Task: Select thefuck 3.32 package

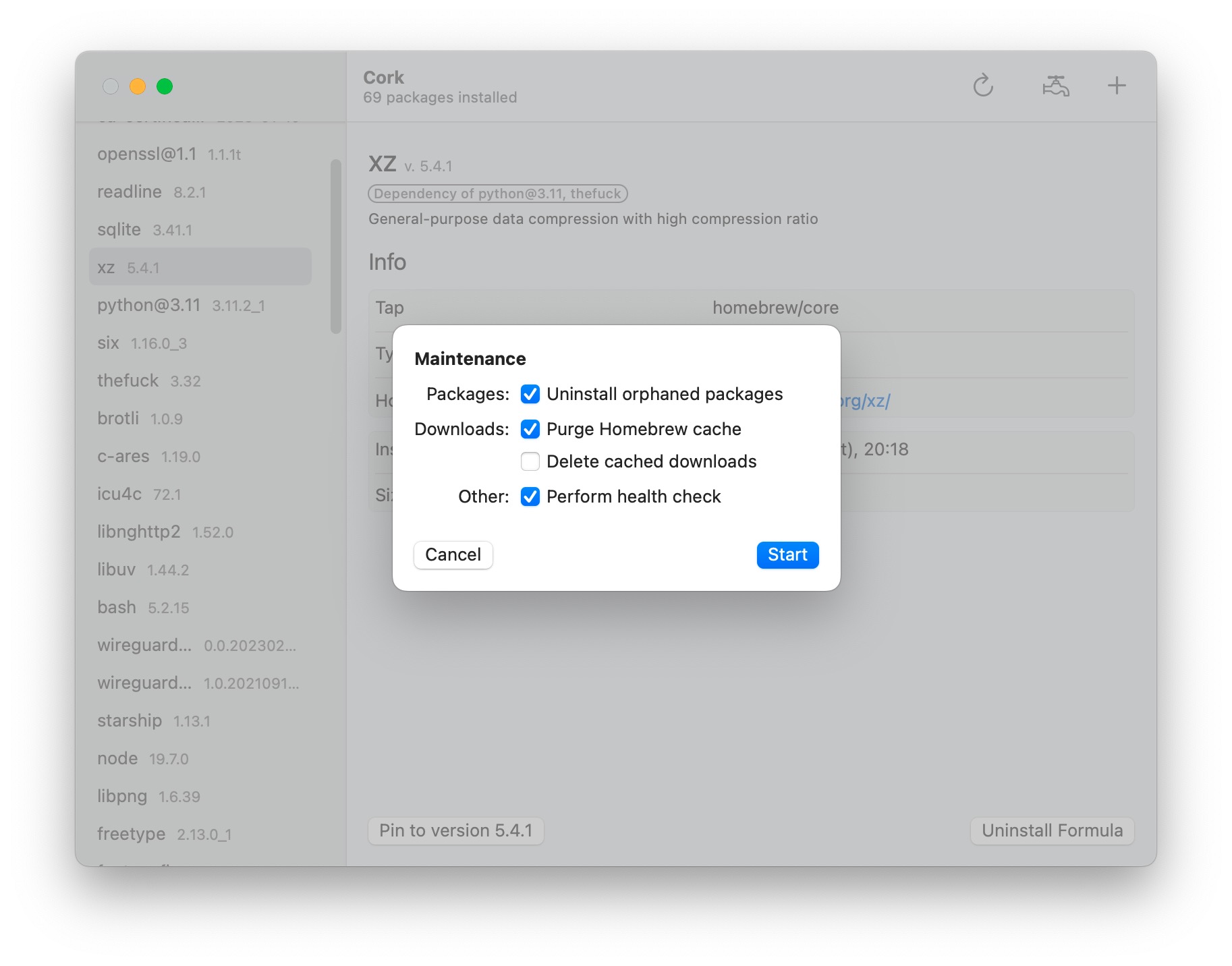Action: (200, 381)
